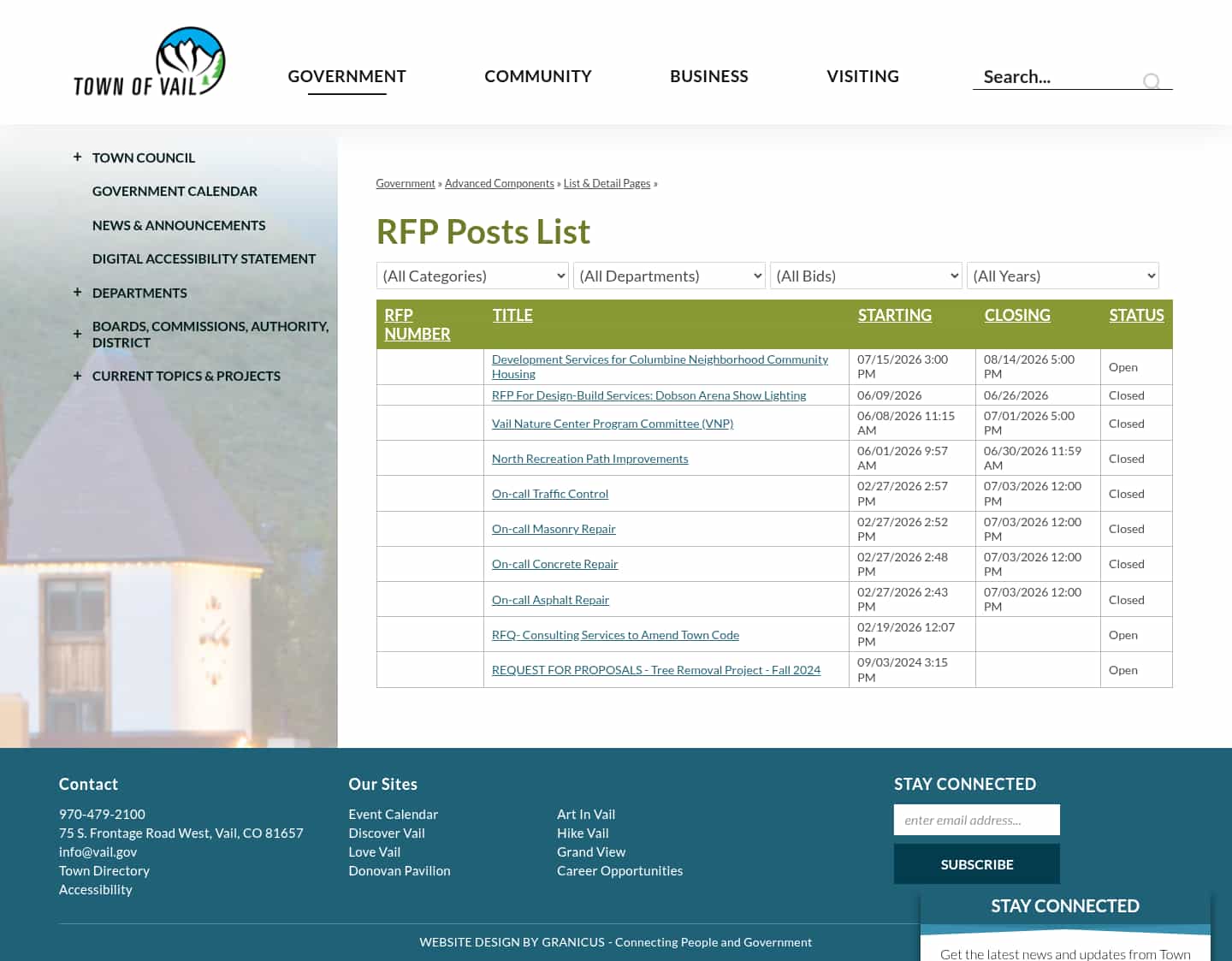Open the Love Vail footer link

[x=374, y=851]
